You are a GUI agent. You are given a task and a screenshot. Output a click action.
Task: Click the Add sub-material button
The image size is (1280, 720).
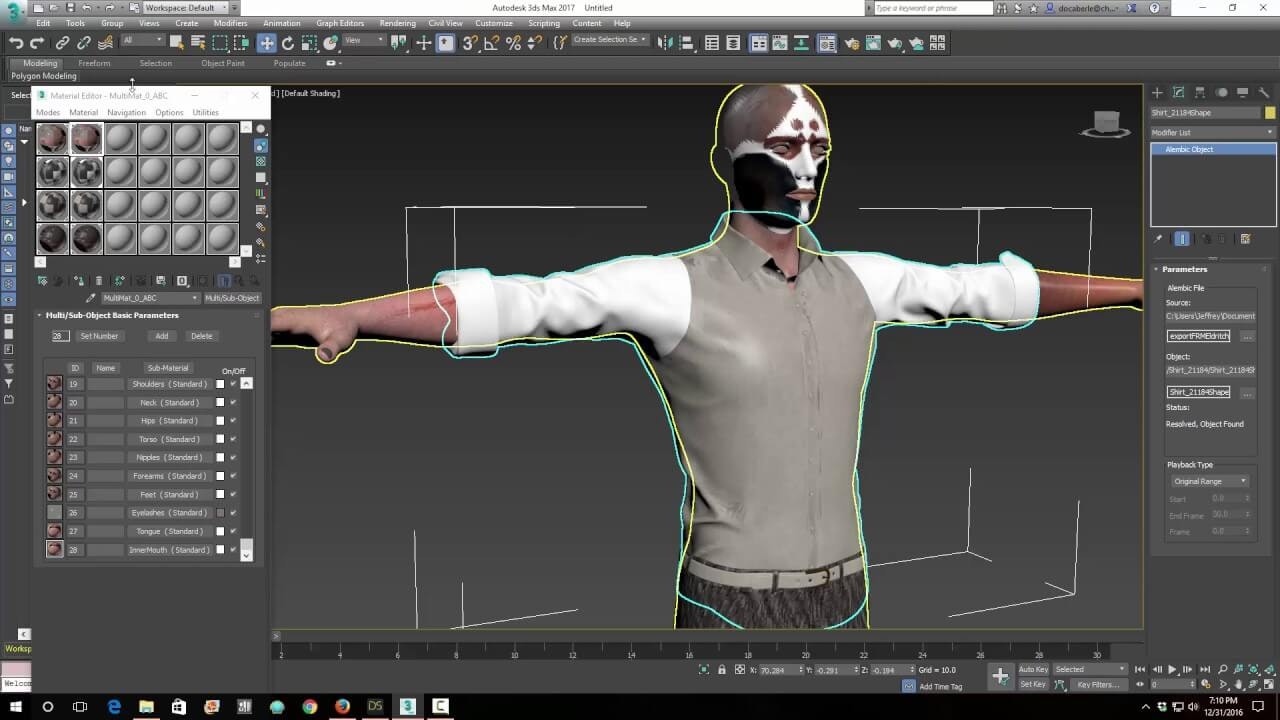click(161, 336)
